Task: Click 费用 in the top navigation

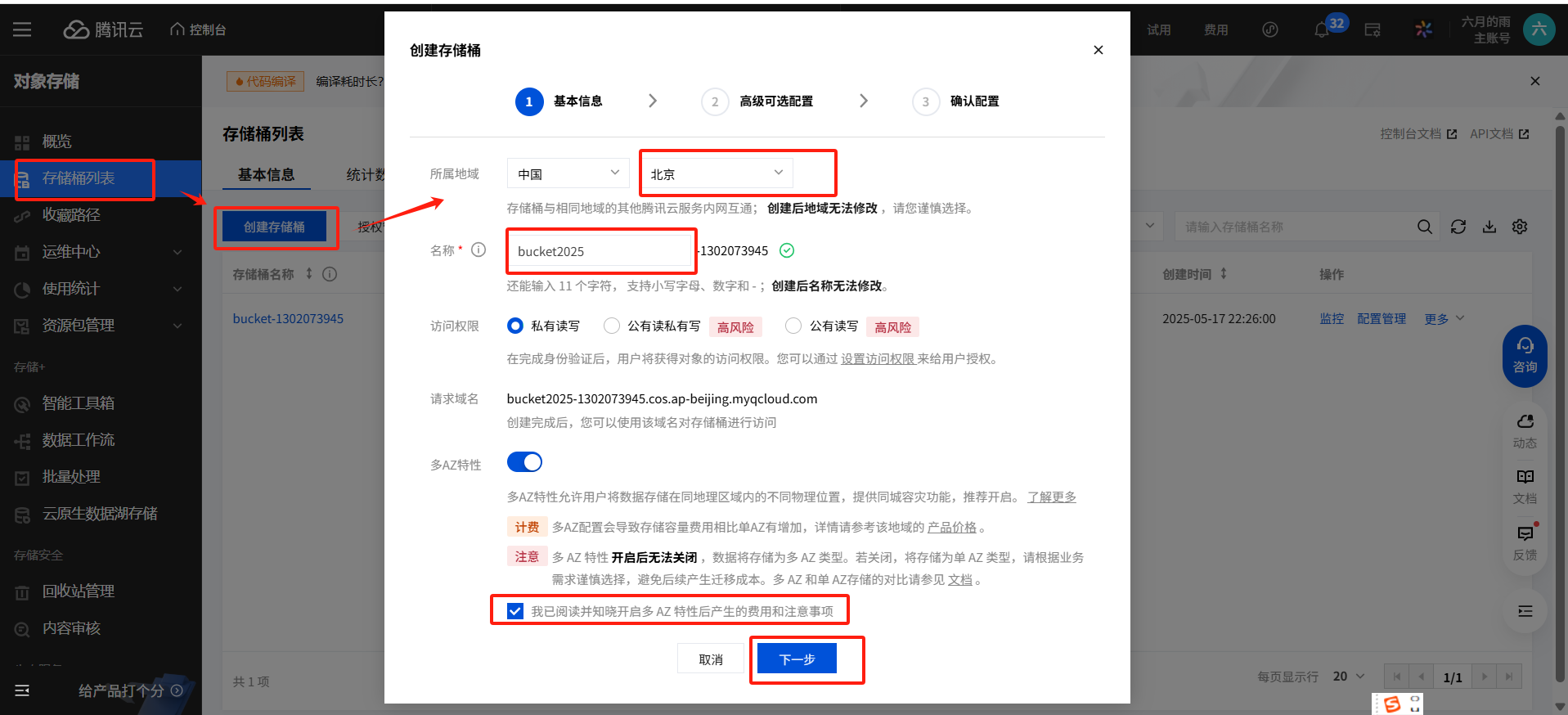Action: (1215, 29)
